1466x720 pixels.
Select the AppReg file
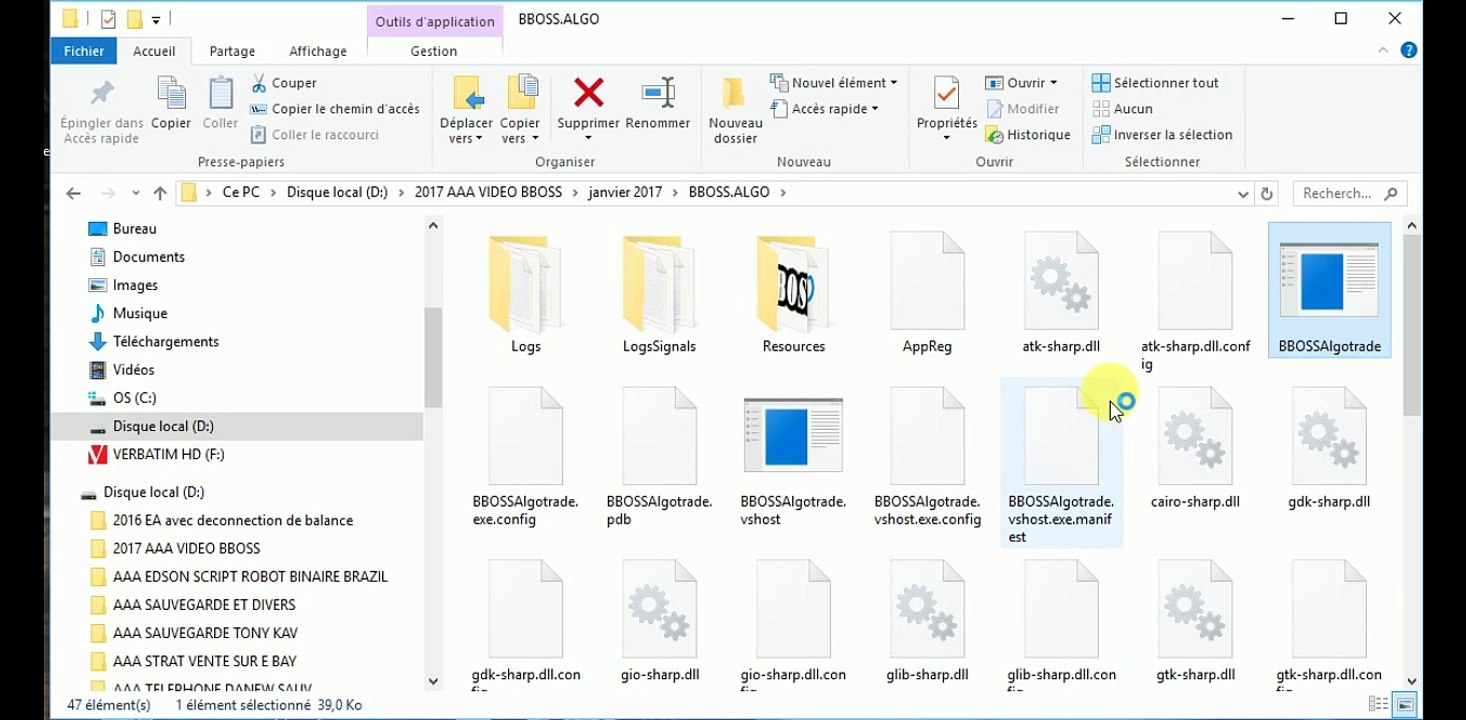pos(927,293)
